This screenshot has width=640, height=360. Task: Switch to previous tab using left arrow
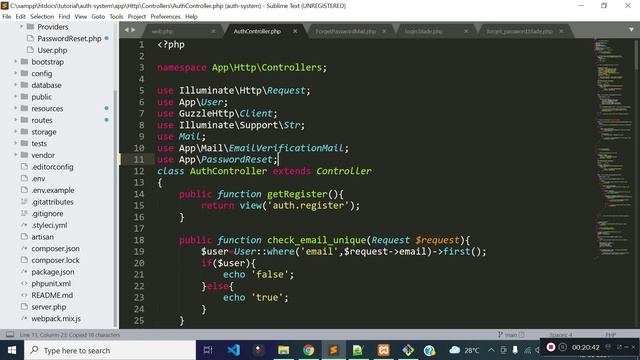tap(127, 30)
